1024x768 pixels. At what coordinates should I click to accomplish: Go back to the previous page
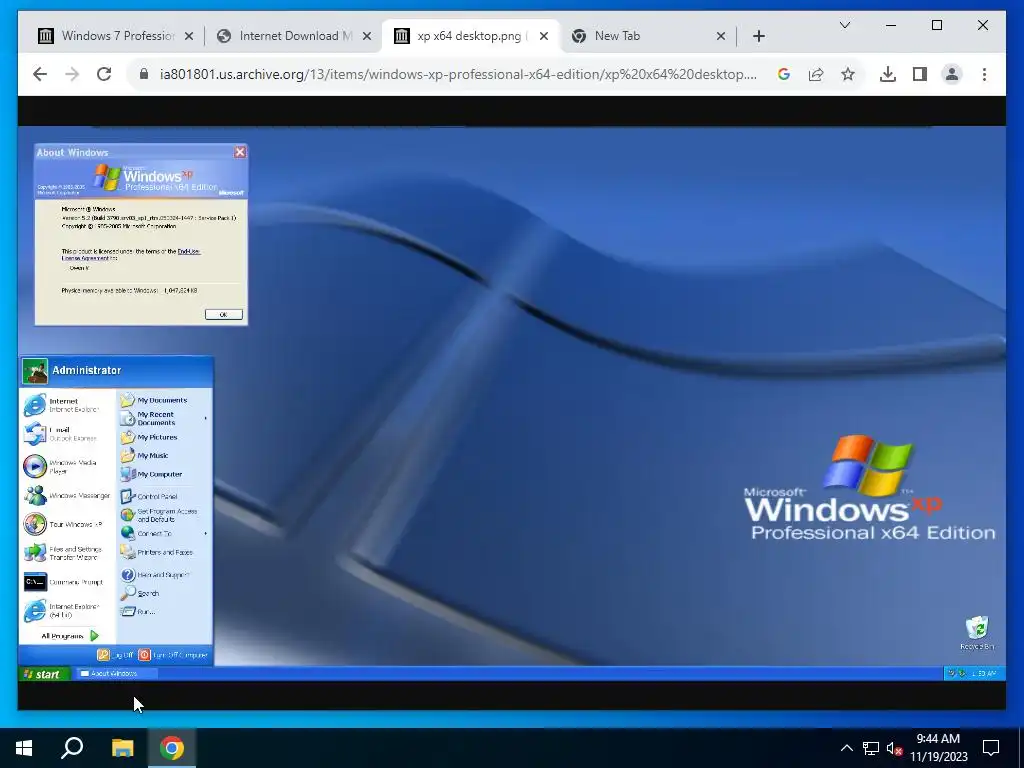point(40,74)
